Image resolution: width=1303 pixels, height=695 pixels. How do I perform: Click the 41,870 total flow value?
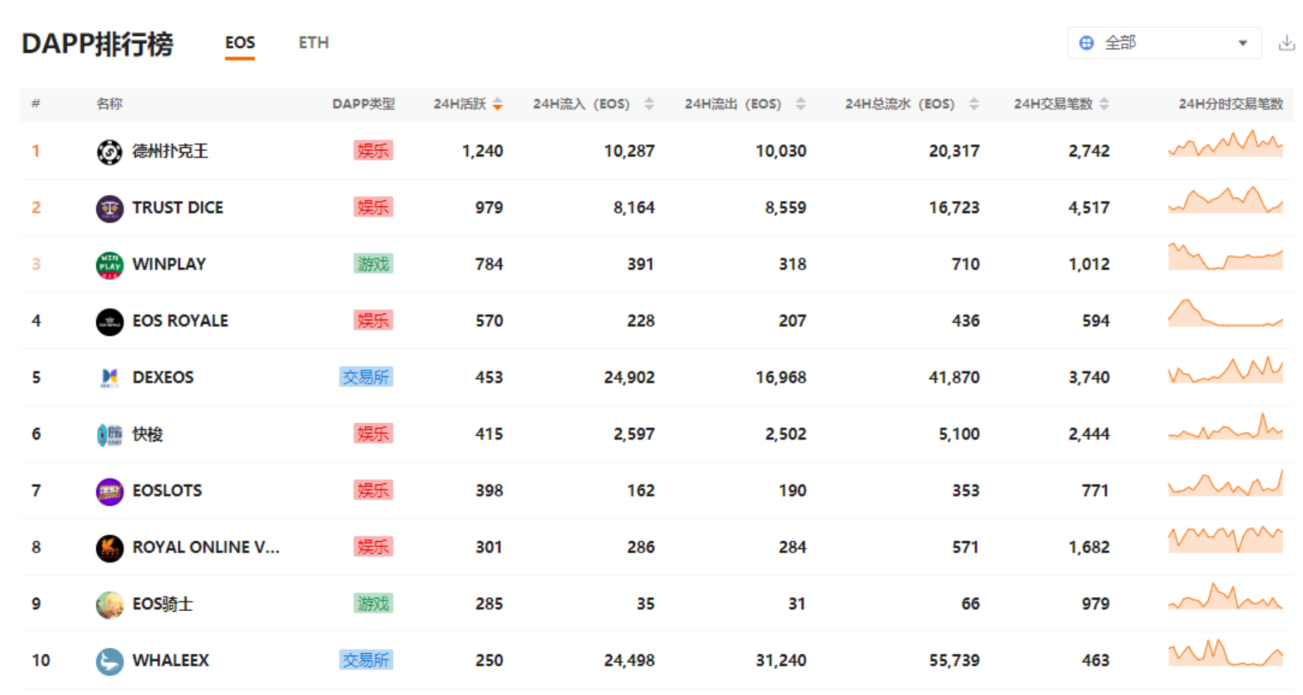point(954,378)
